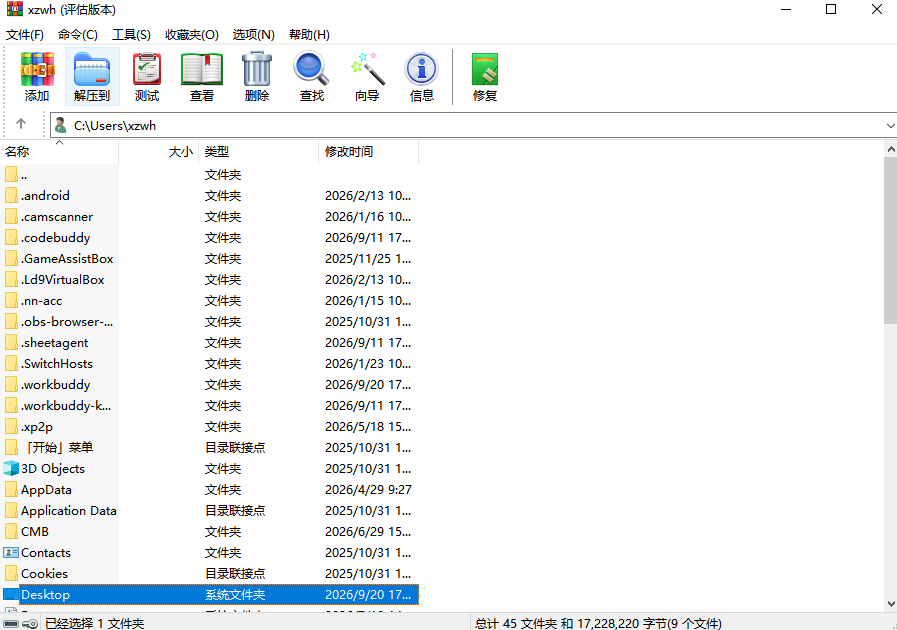The image size is (897, 630).
Task: Select the .codebuddy folder
Action: pyautogui.click(x=209, y=237)
